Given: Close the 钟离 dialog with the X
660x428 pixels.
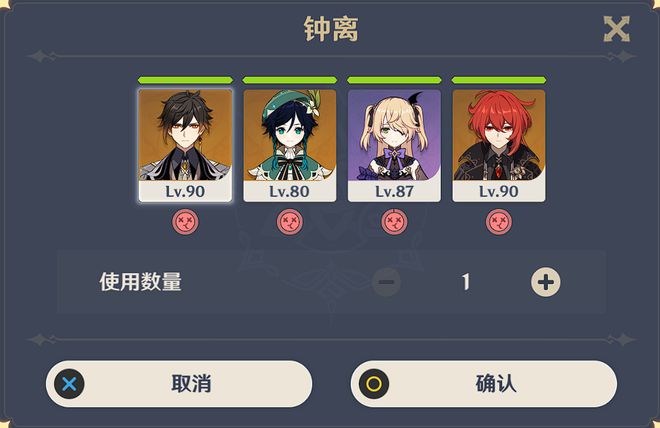Looking at the screenshot, I should 617,29.
